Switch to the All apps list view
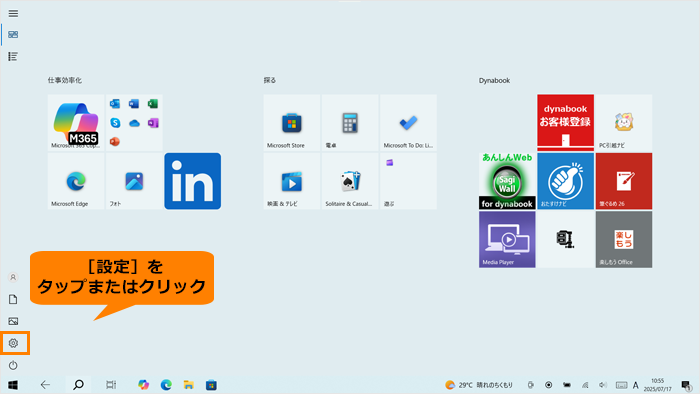700x394 pixels. [13, 56]
